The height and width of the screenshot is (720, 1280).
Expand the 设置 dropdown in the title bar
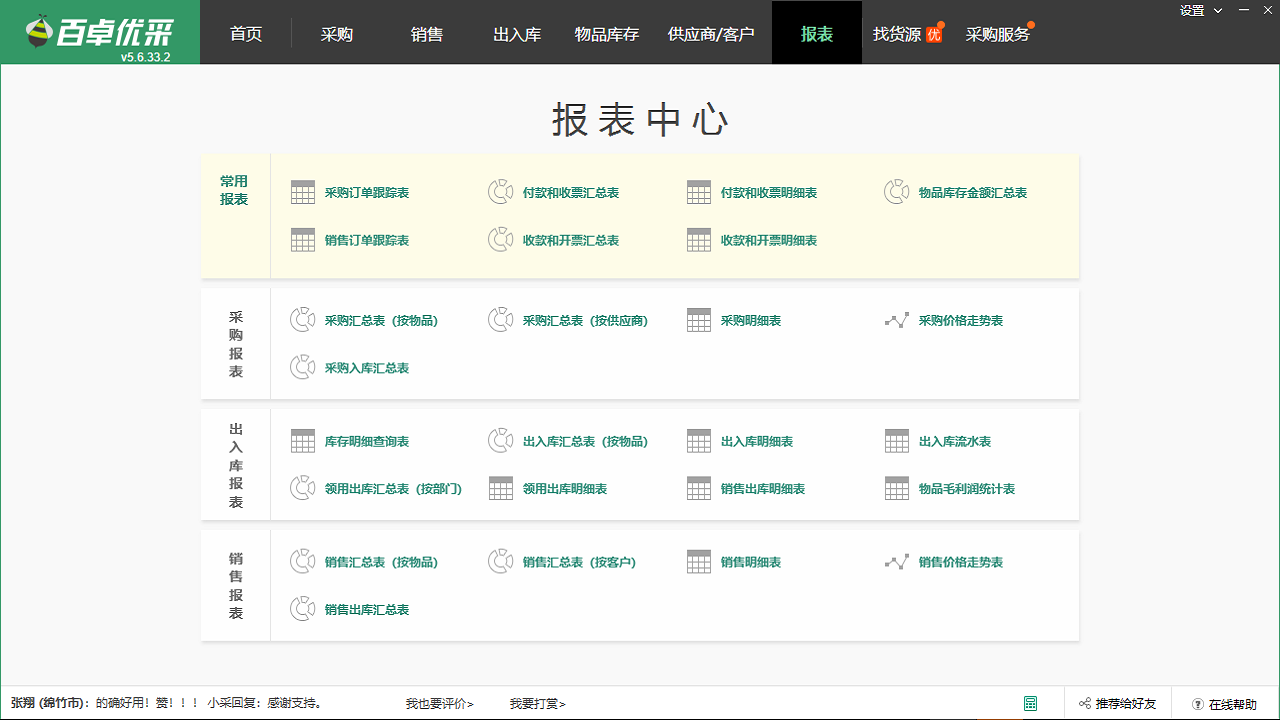click(x=1199, y=9)
